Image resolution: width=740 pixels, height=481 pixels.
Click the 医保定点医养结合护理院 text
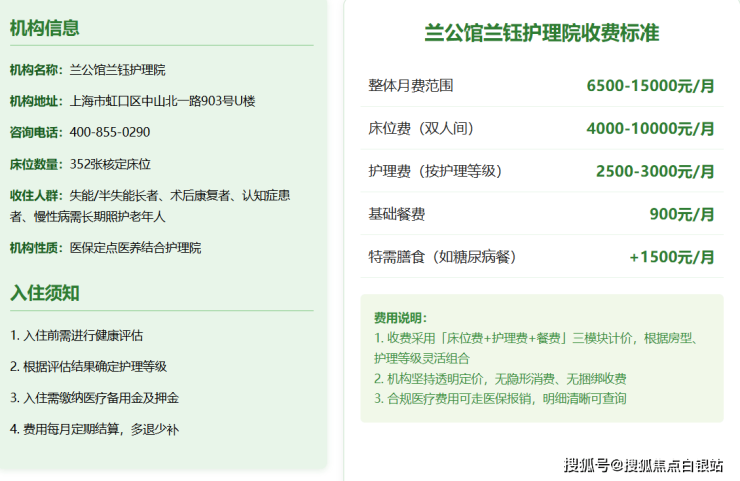click(135, 248)
